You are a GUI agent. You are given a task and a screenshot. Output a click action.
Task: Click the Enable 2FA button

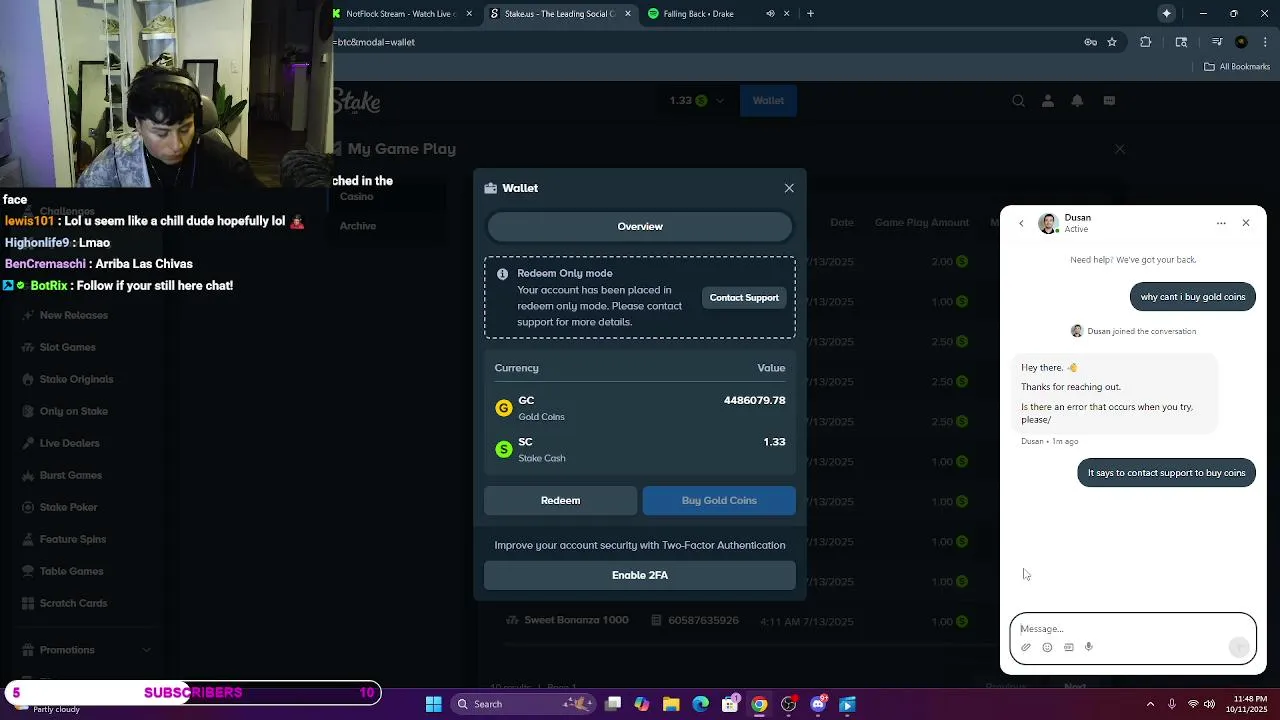pyautogui.click(x=640, y=575)
